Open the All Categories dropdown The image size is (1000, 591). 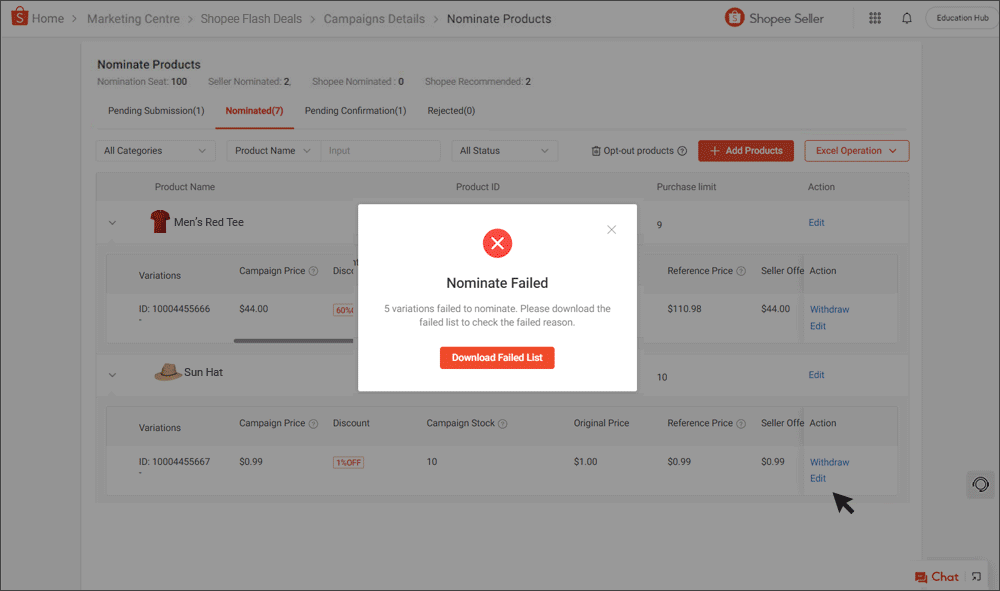click(x=155, y=150)
